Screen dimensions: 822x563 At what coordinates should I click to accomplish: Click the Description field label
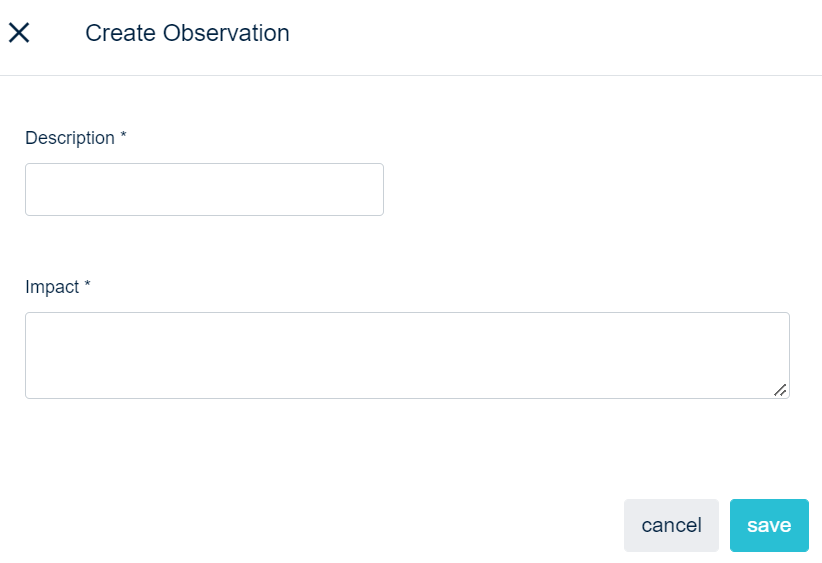click(70, 138)
